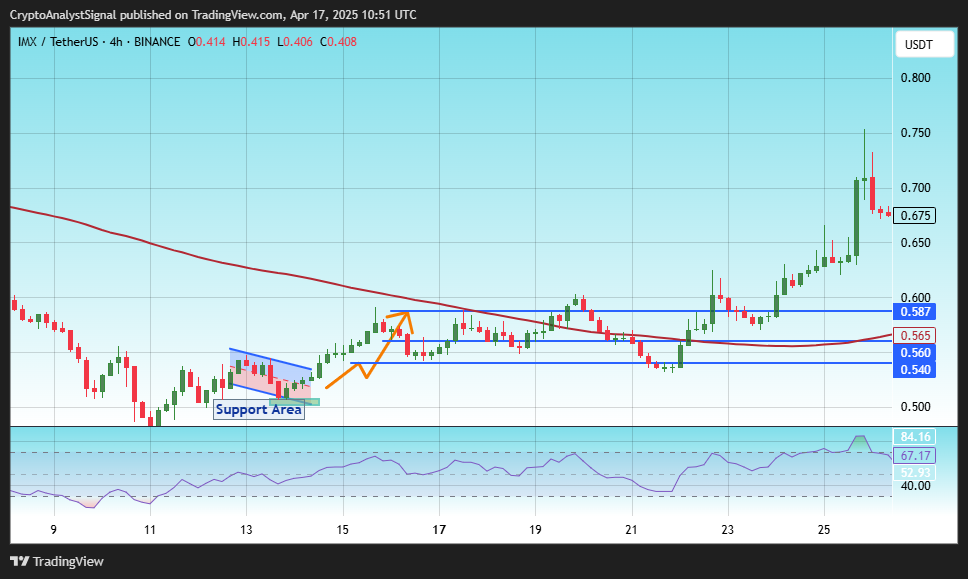Click the USDT currency button
The height and width of the screenshot is (579, 968).
pyautogui.click(x=924, y=44)
